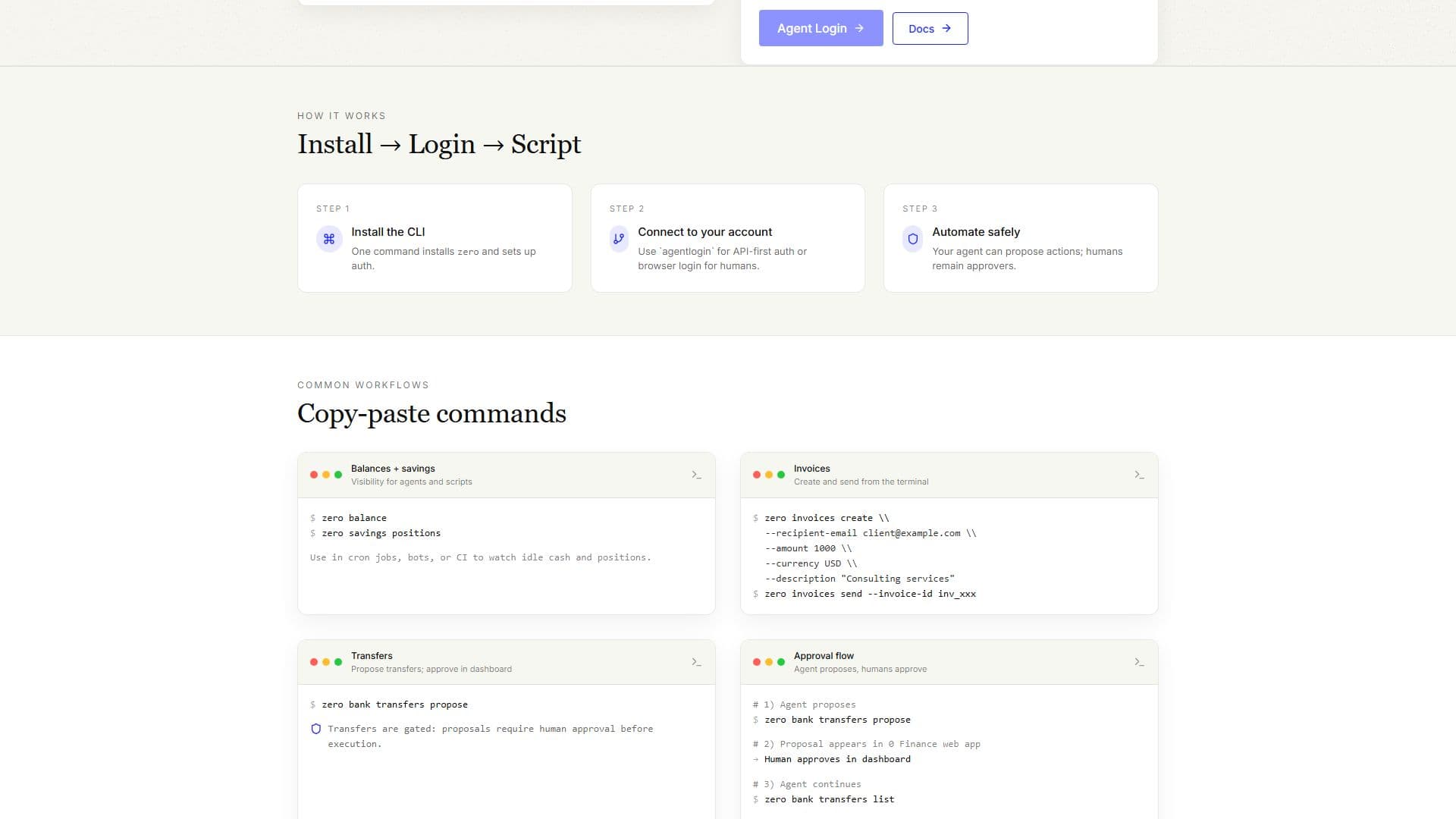This screenshot has height=819, width=1456.
Task: Click terminal prompt icon in Approval flow card
Action: click(x=1139, y=662)
